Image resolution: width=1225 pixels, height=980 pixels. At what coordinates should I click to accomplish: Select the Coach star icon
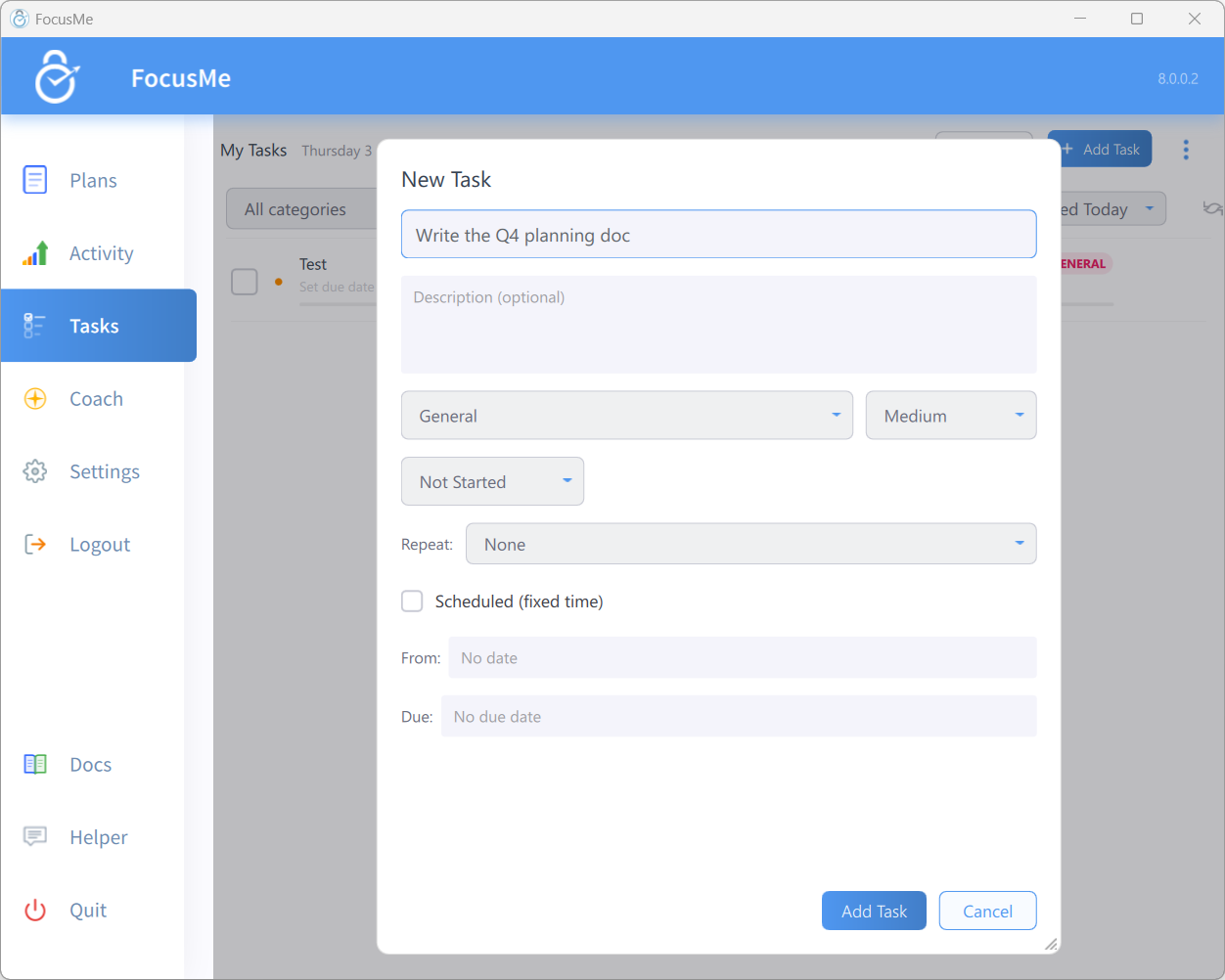click(x=35, y=399)
